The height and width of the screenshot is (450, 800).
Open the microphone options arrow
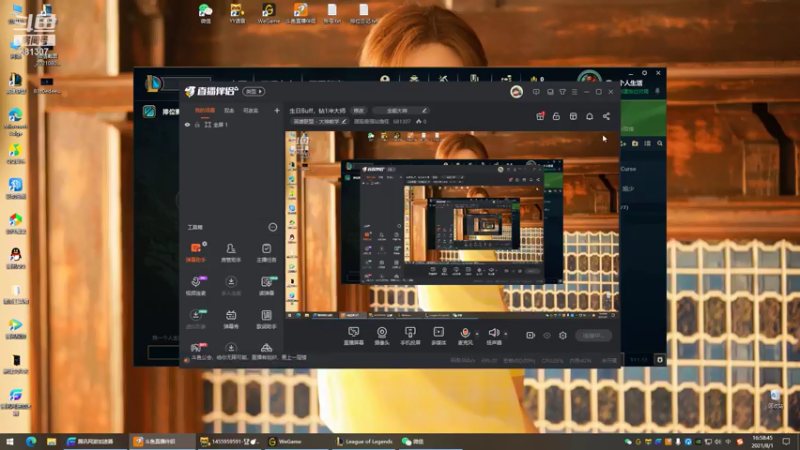[477, 334]
